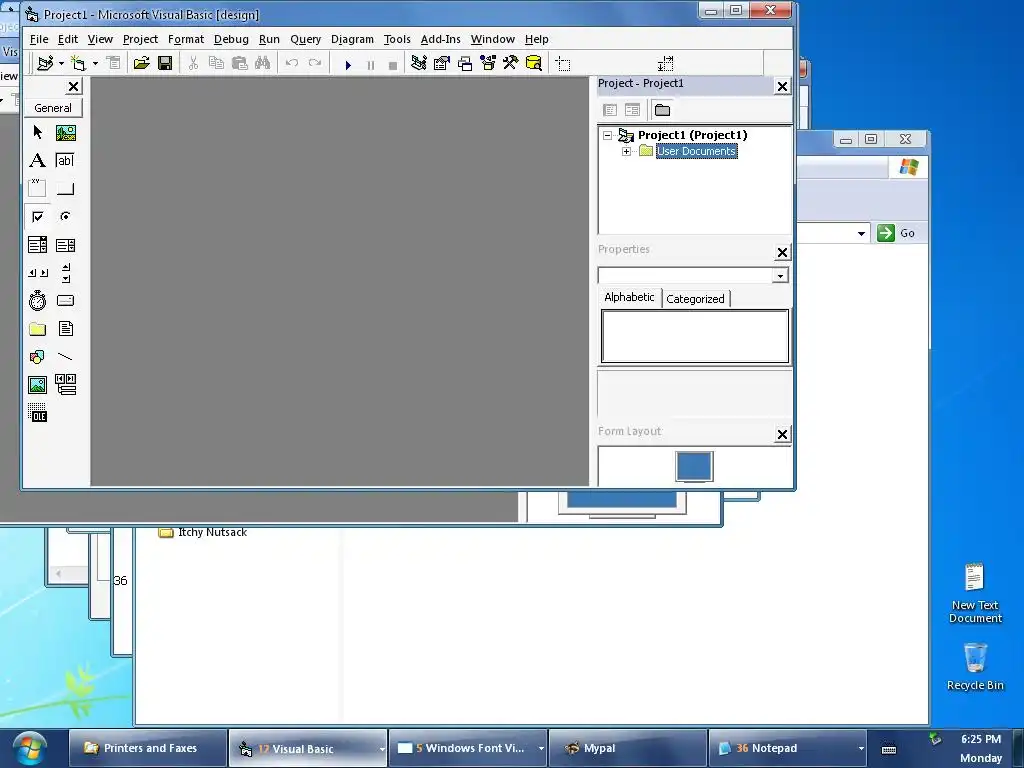
Task: Select the TextBox control (ab|)
Action: 65,161
